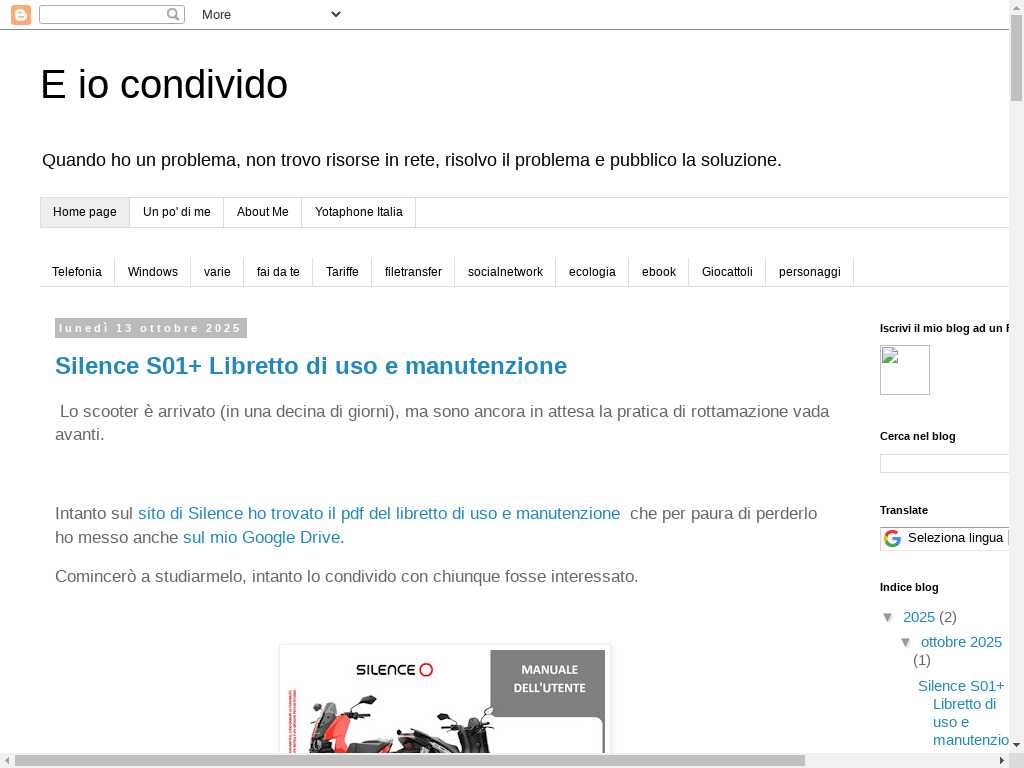Click the horizontal scrollbar at page bottom
Viewport: 1024px width, 768px height.
click(x=410, y=761)
